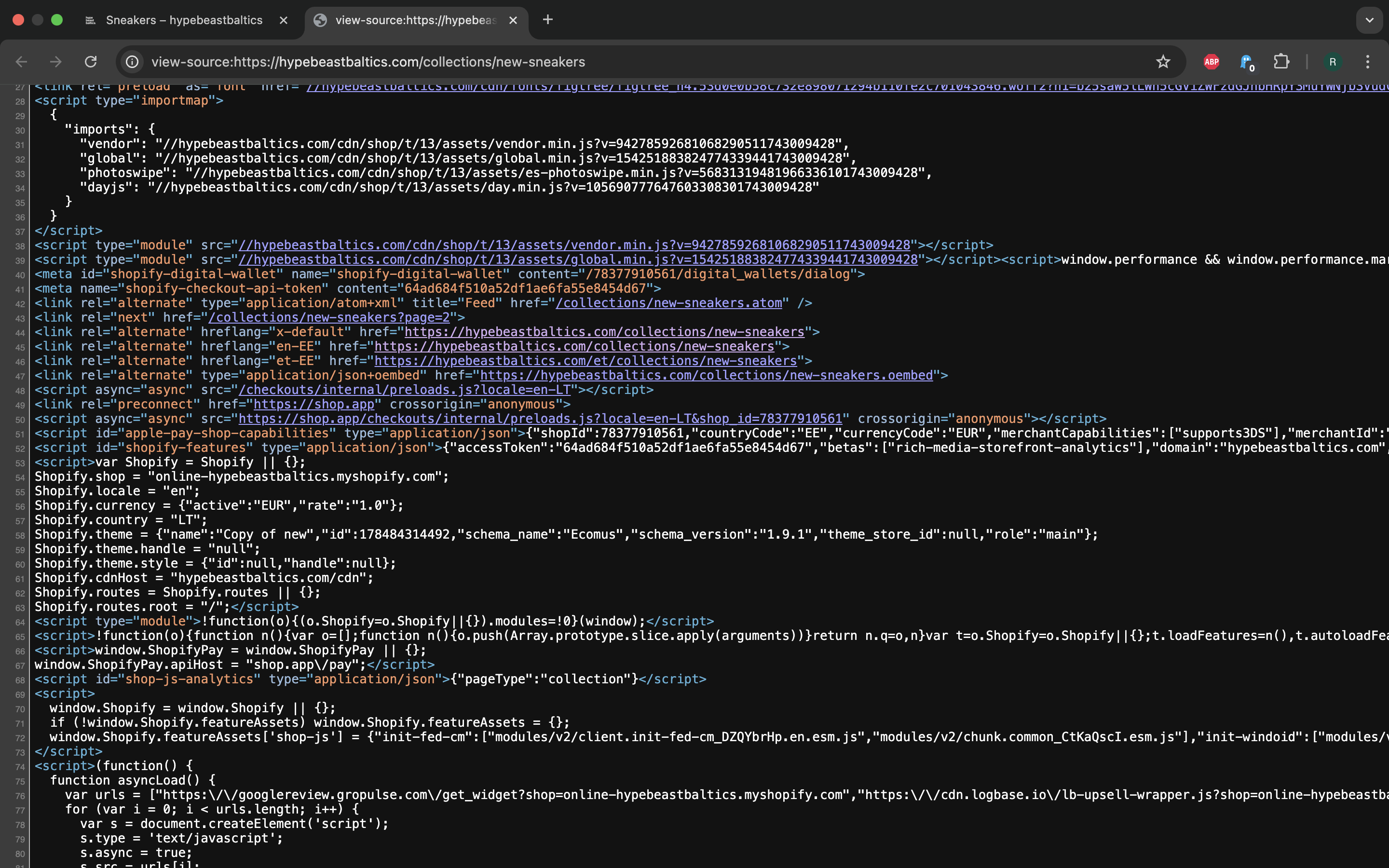Click the "dayjs" import line
This screenshot has width=1389, height=868.
449,187
